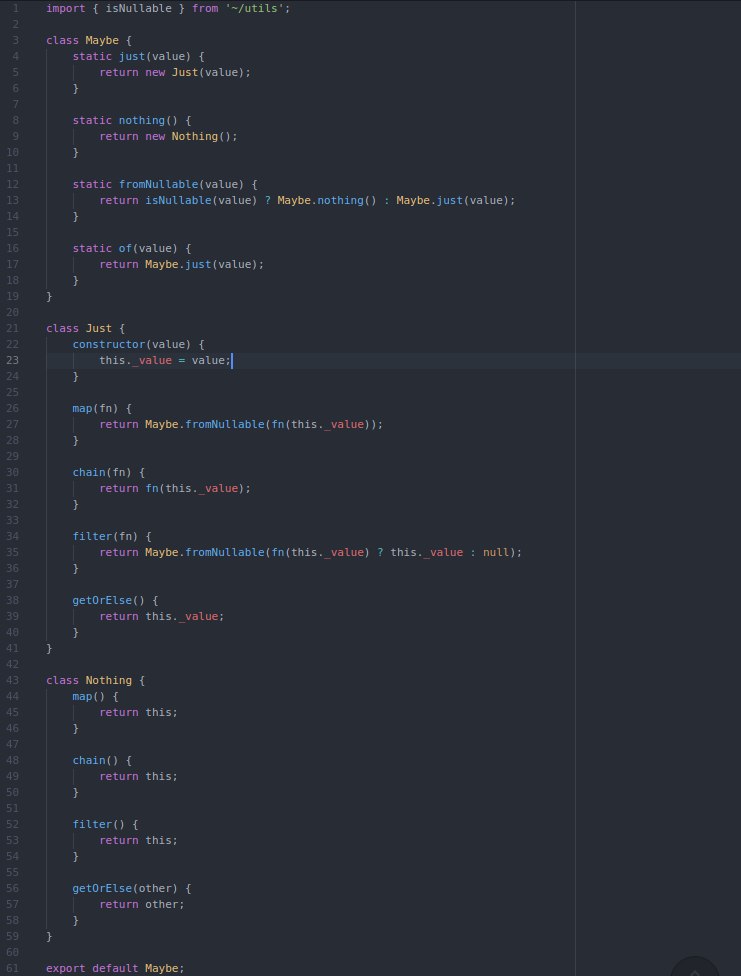Click line number 12 in the gutter
Viewport: 741px width, 976px height.
[12, 184]
